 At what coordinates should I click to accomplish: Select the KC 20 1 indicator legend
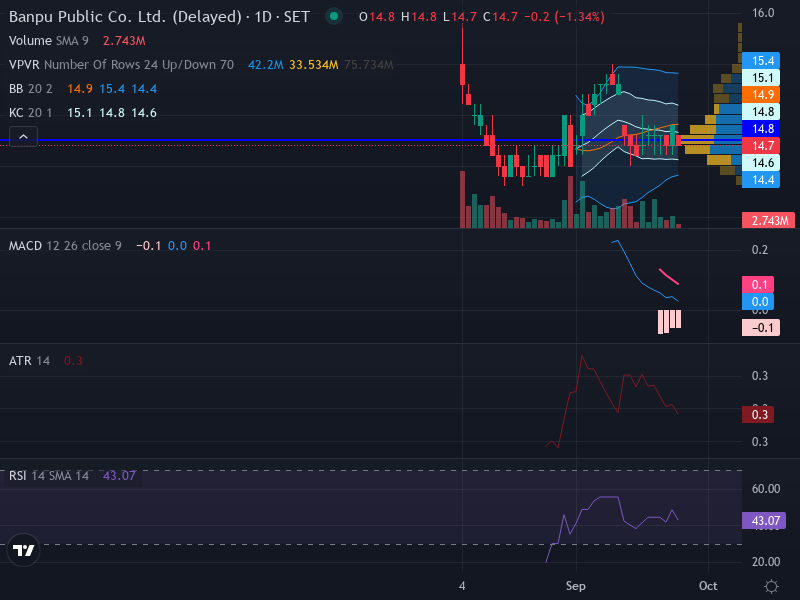[x=31, y=113]
